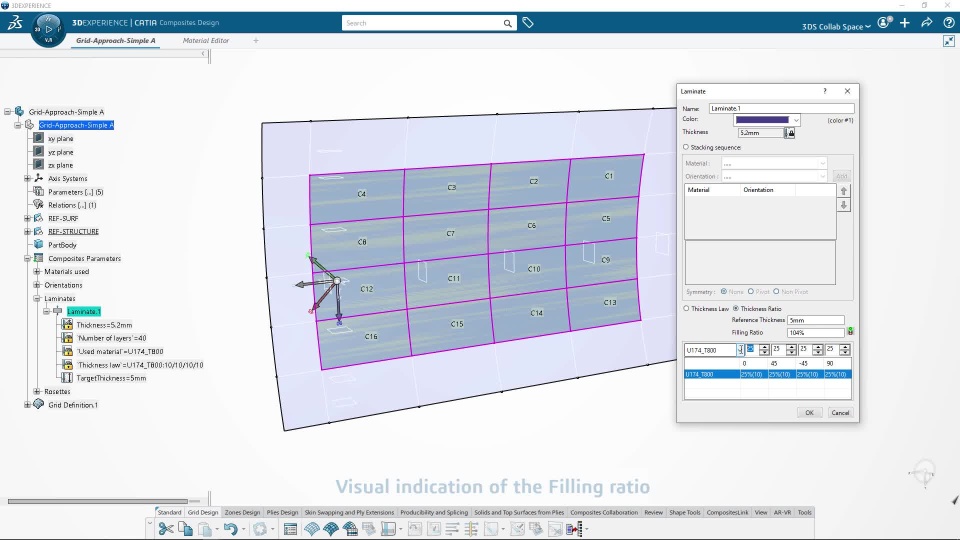Click the Add plus icon in top bar
960x540 pixels.
(x=905, y=23)
